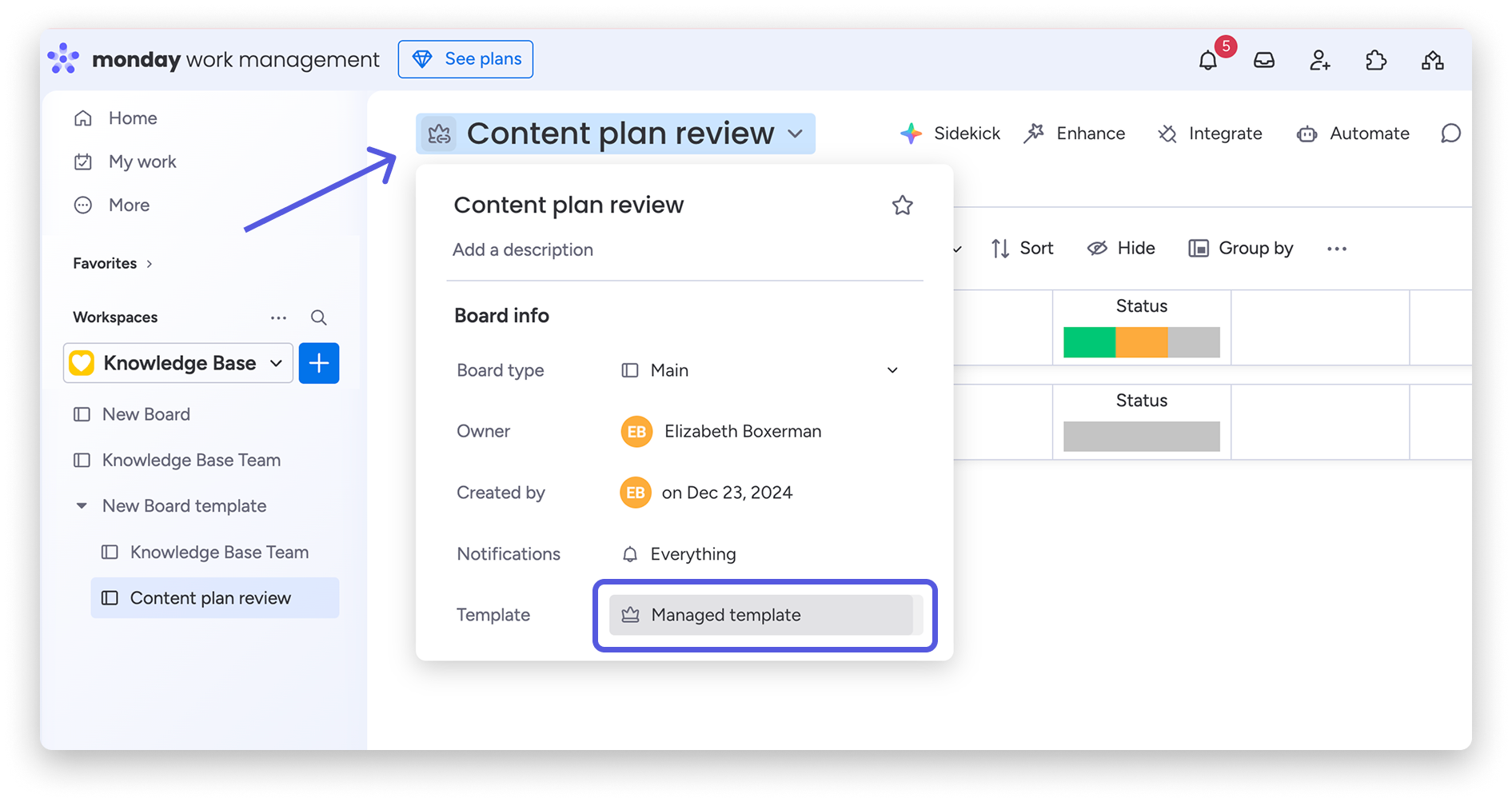Open top-level Knowledge Base Team board
The image size is (1512, 802).
tap(191, 460)
